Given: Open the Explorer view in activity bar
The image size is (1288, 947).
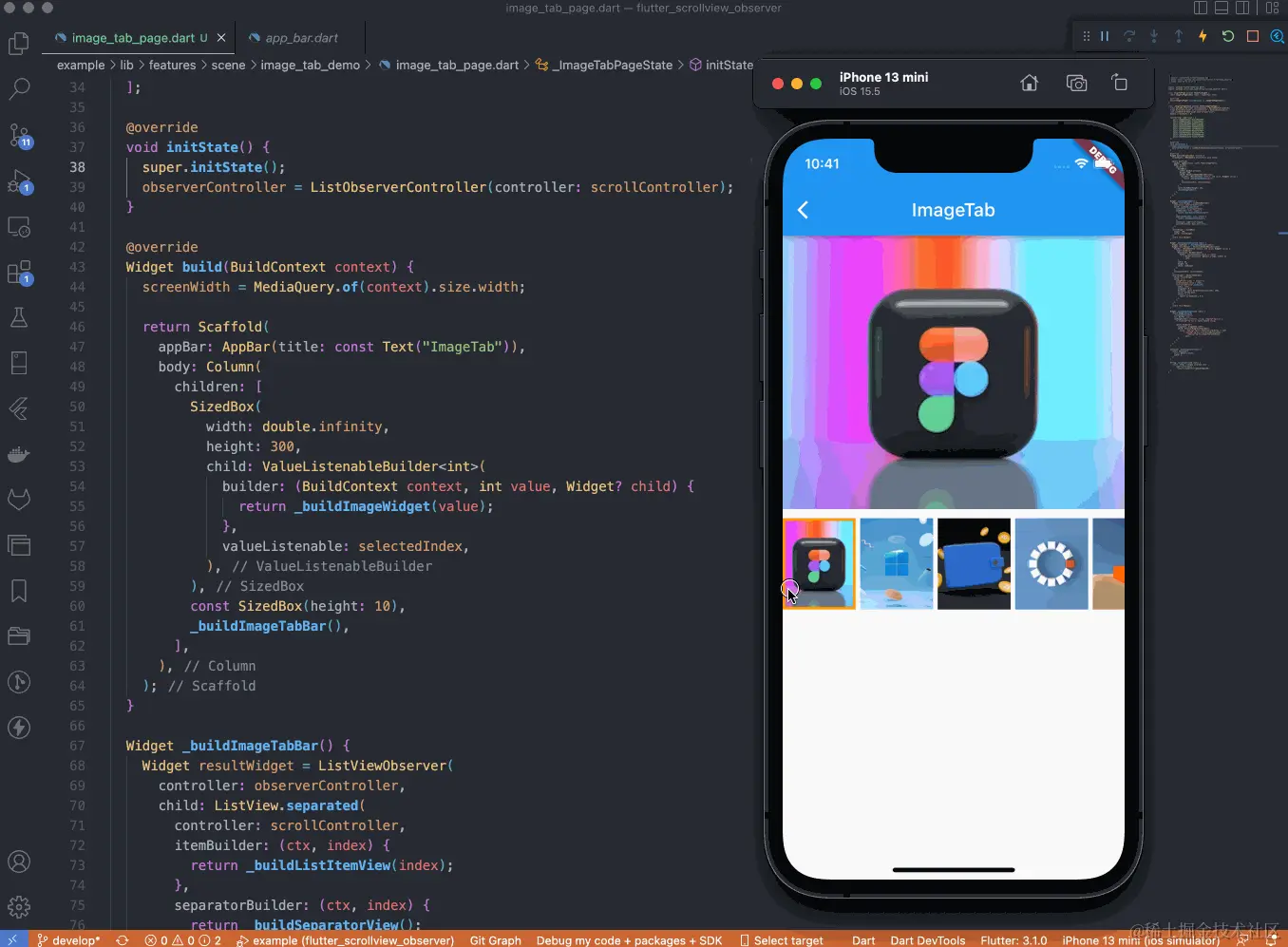Looking at the screenshot, I should point(19,44).
